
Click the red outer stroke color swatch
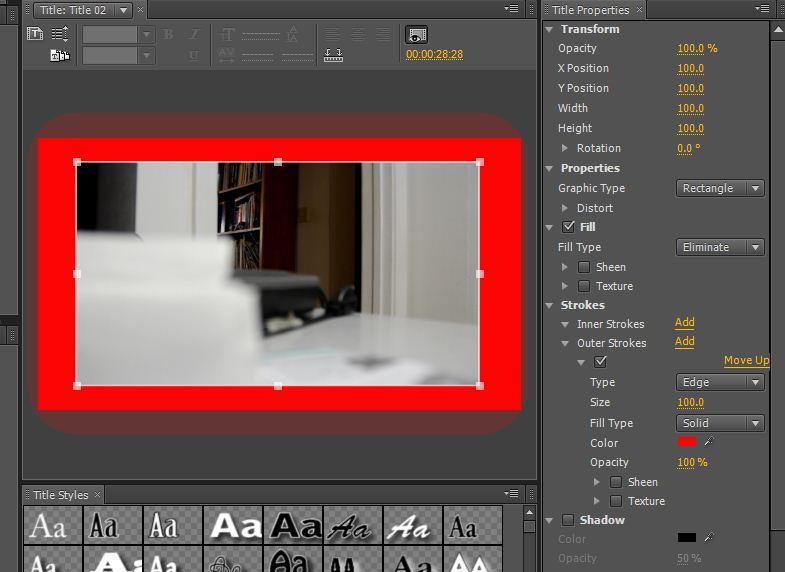[687, 442]
